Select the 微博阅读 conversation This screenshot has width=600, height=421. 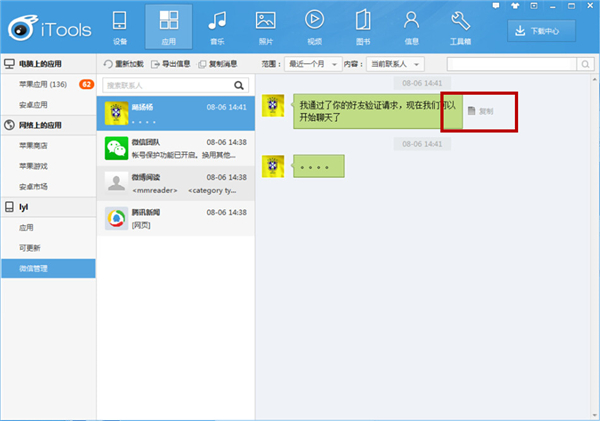tap(176, 183)
